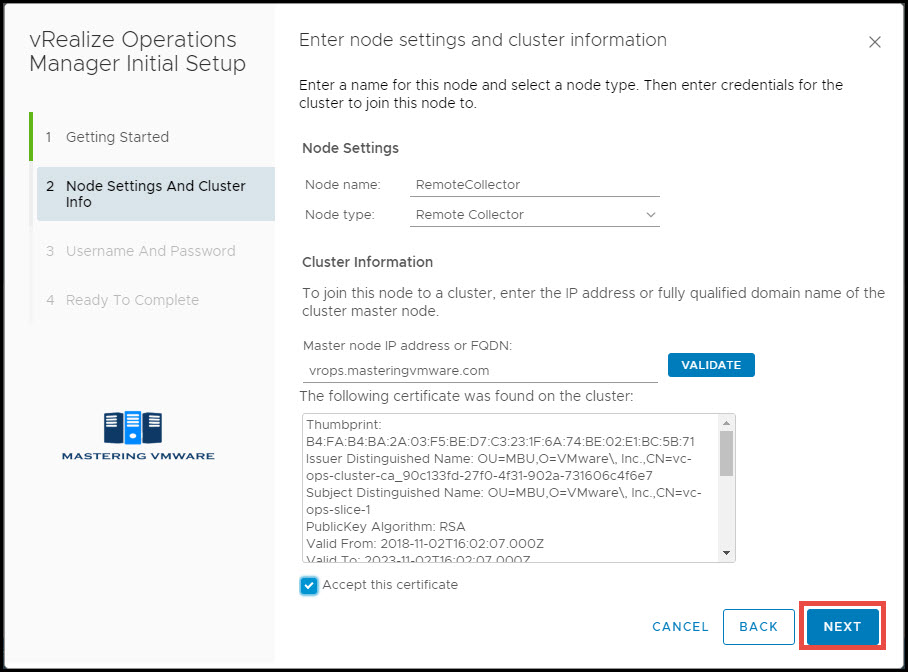
Task: Click the VALIDATE button
Action: click(x=711, y=365)
